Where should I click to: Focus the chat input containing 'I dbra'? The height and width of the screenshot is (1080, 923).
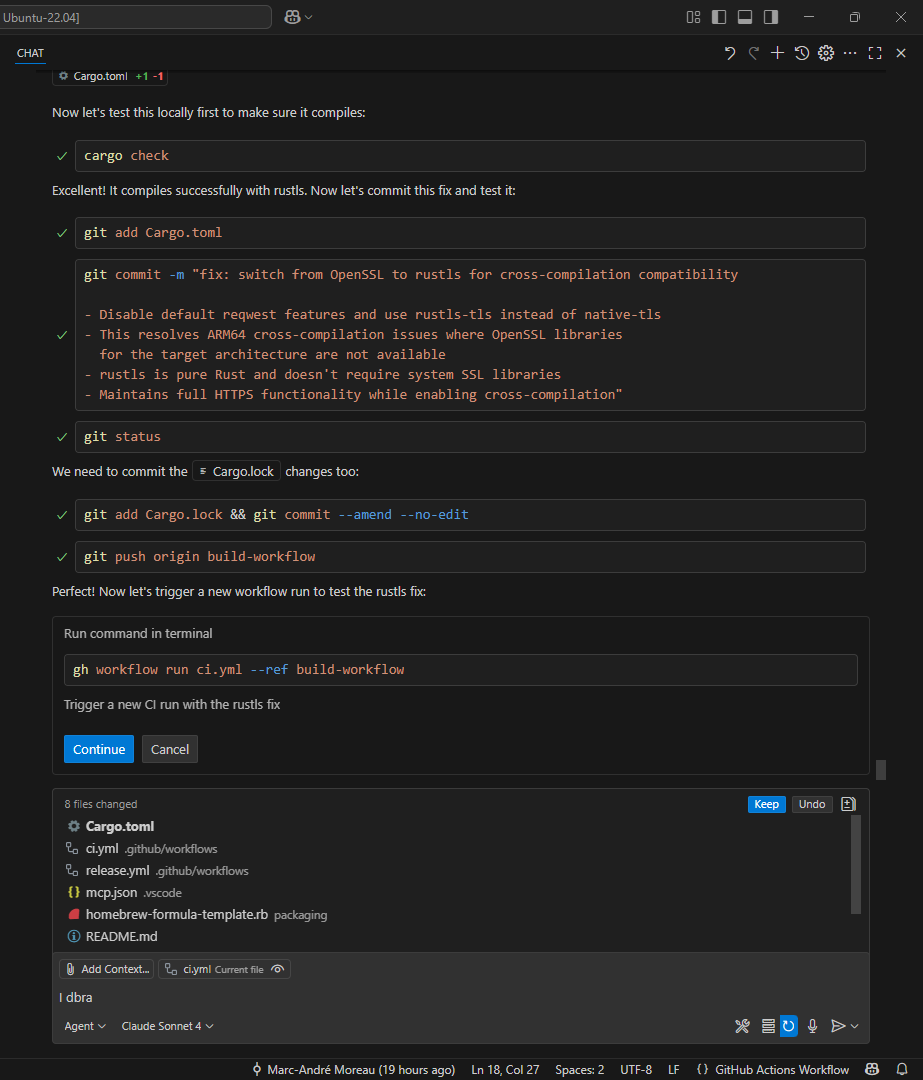(x=460, y=997)
